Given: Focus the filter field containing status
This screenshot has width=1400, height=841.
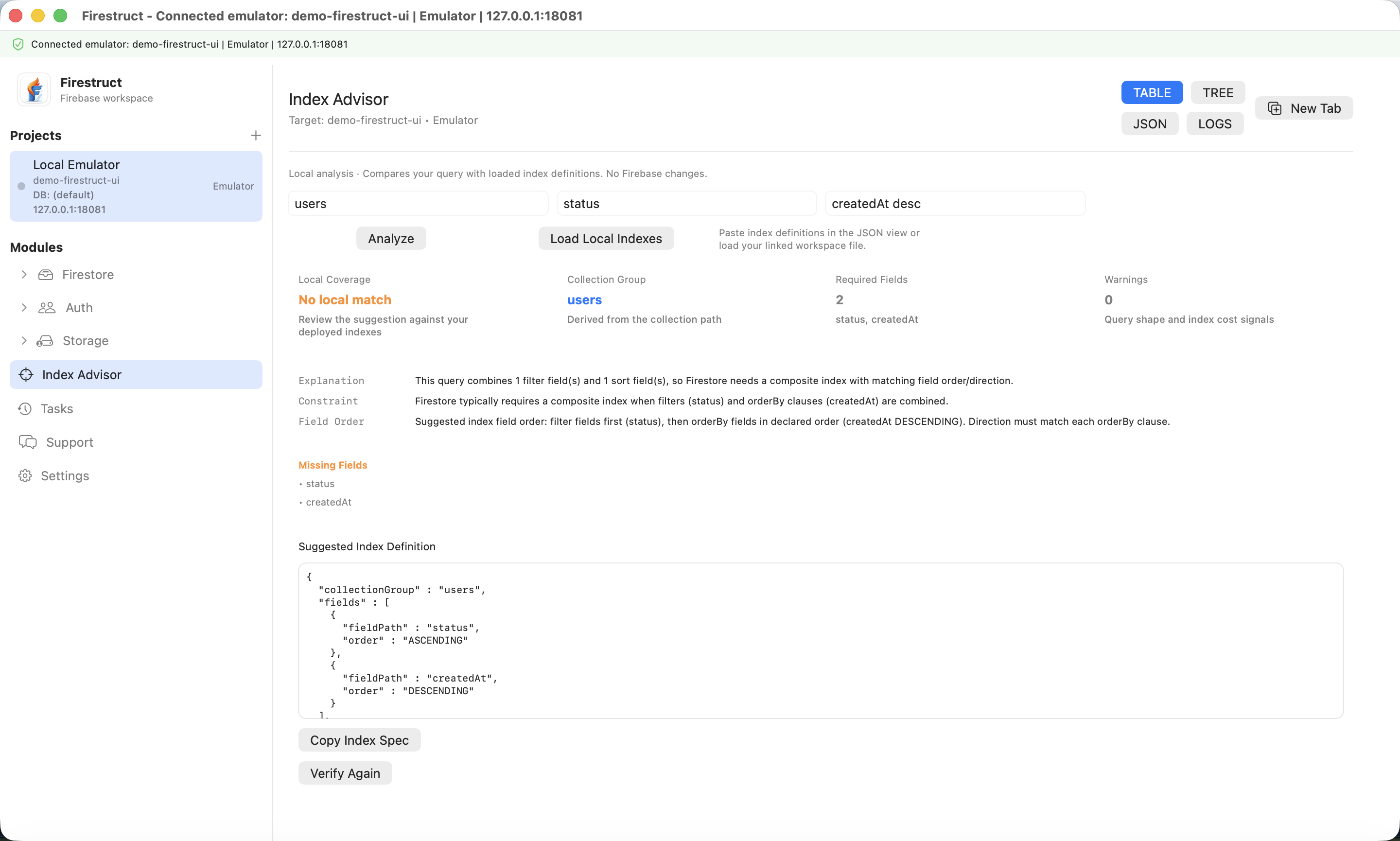Looking at the screenshot, I should [687, 204].
